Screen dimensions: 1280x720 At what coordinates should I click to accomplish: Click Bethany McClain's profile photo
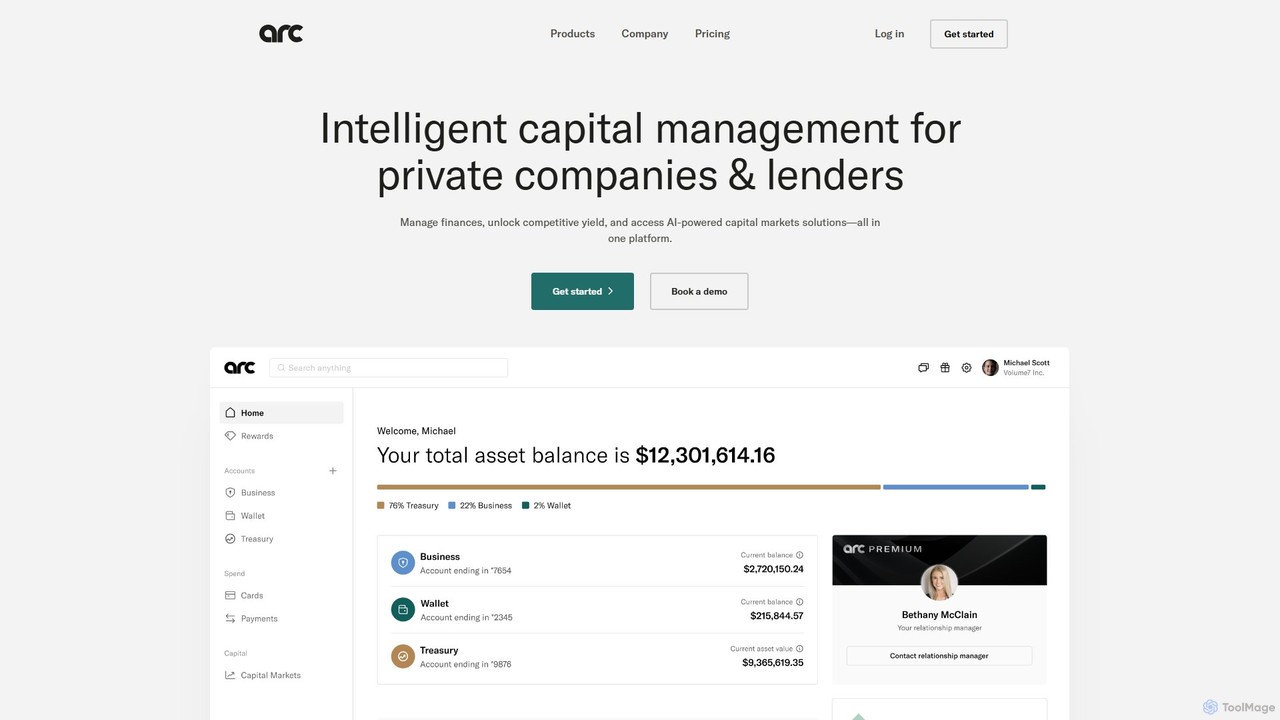point(939,582)
